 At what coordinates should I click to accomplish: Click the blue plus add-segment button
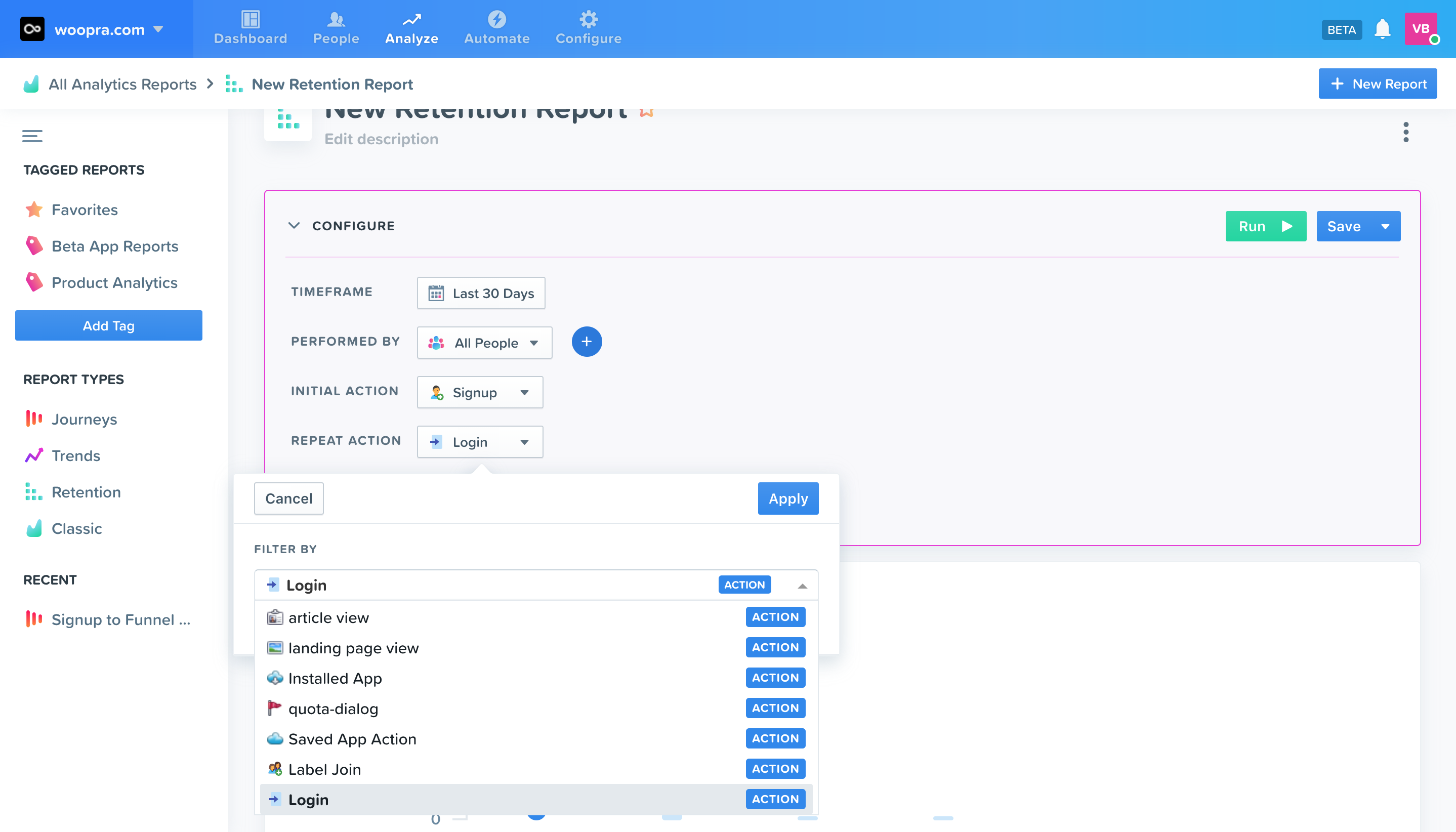(586, 342)
